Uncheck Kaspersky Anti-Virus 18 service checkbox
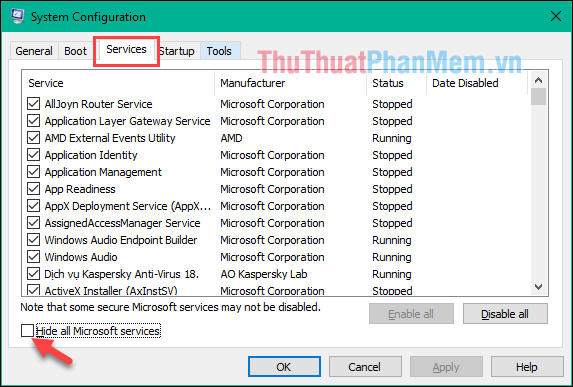Image resolution: width=573 pixels, height=387 pixels. point(34,274)
